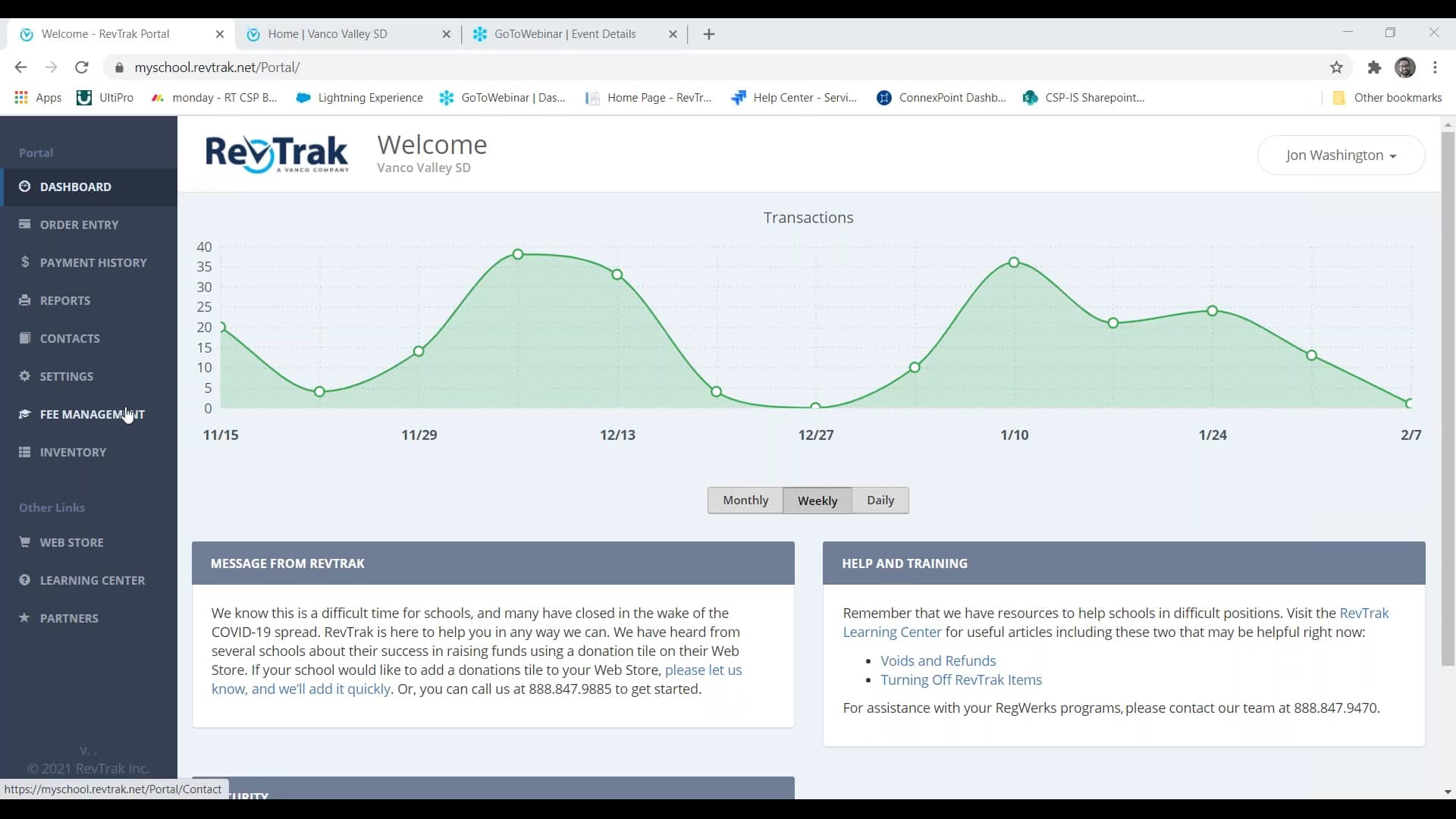The width and height of the screenshot is (1456, 819).
Task: Open the Inventory section
Action: point(74,452)
